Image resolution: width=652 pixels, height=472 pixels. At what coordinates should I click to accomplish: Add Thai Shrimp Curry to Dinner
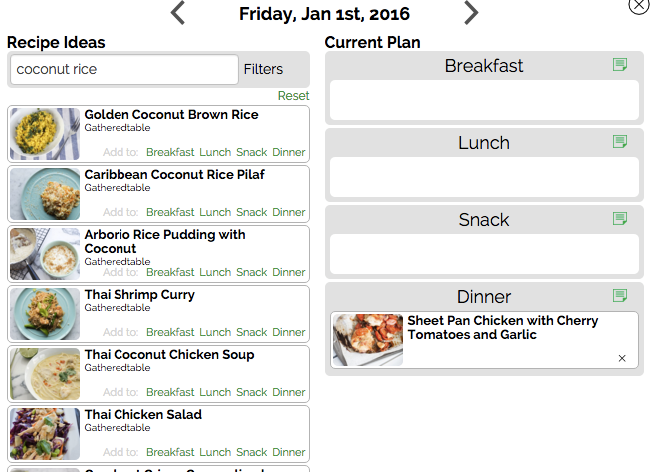click(x=289, y=332)
